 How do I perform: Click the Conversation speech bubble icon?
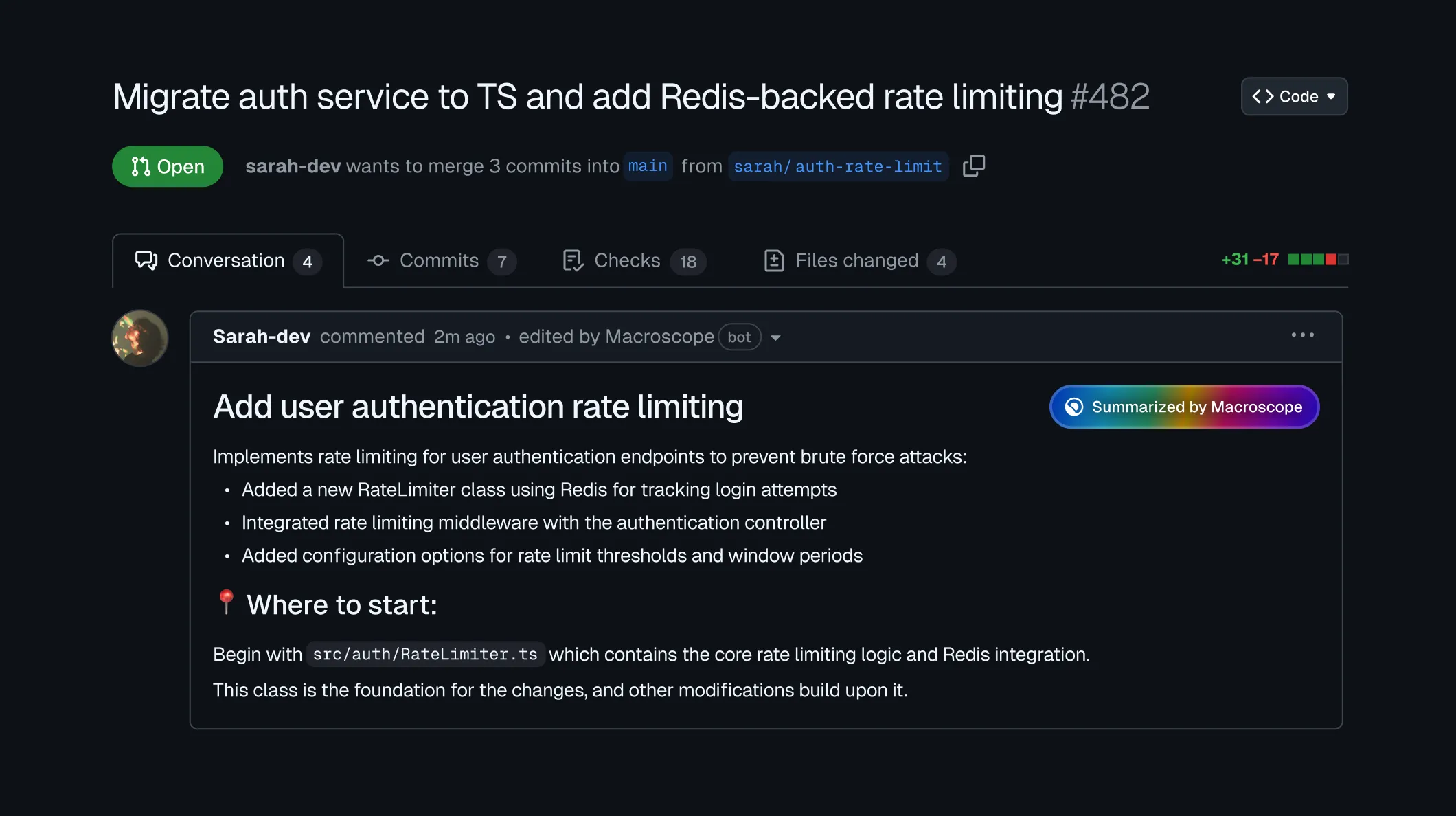point(146,260)
